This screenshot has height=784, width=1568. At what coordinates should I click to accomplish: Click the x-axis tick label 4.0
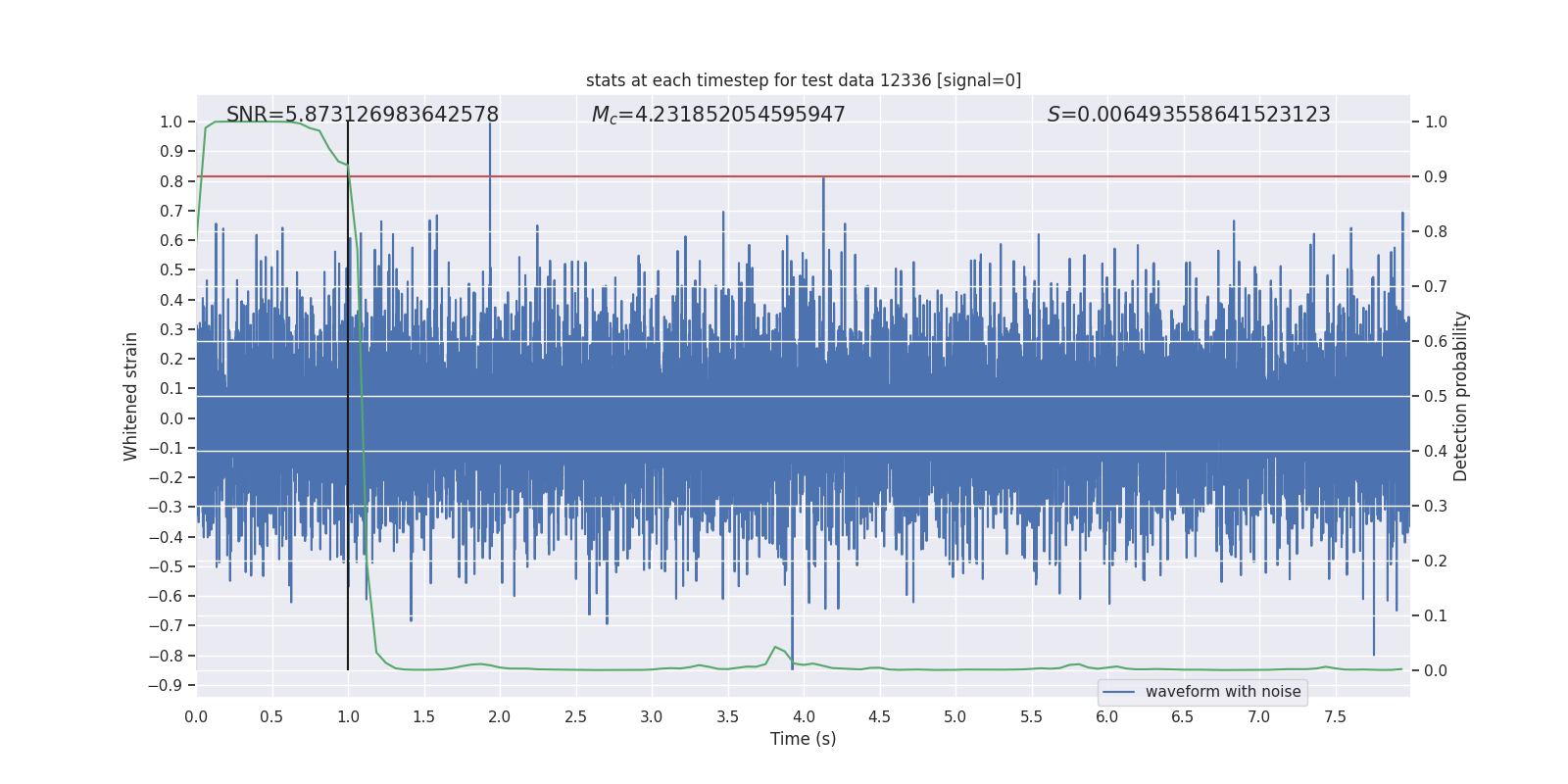tap(803, 716)
